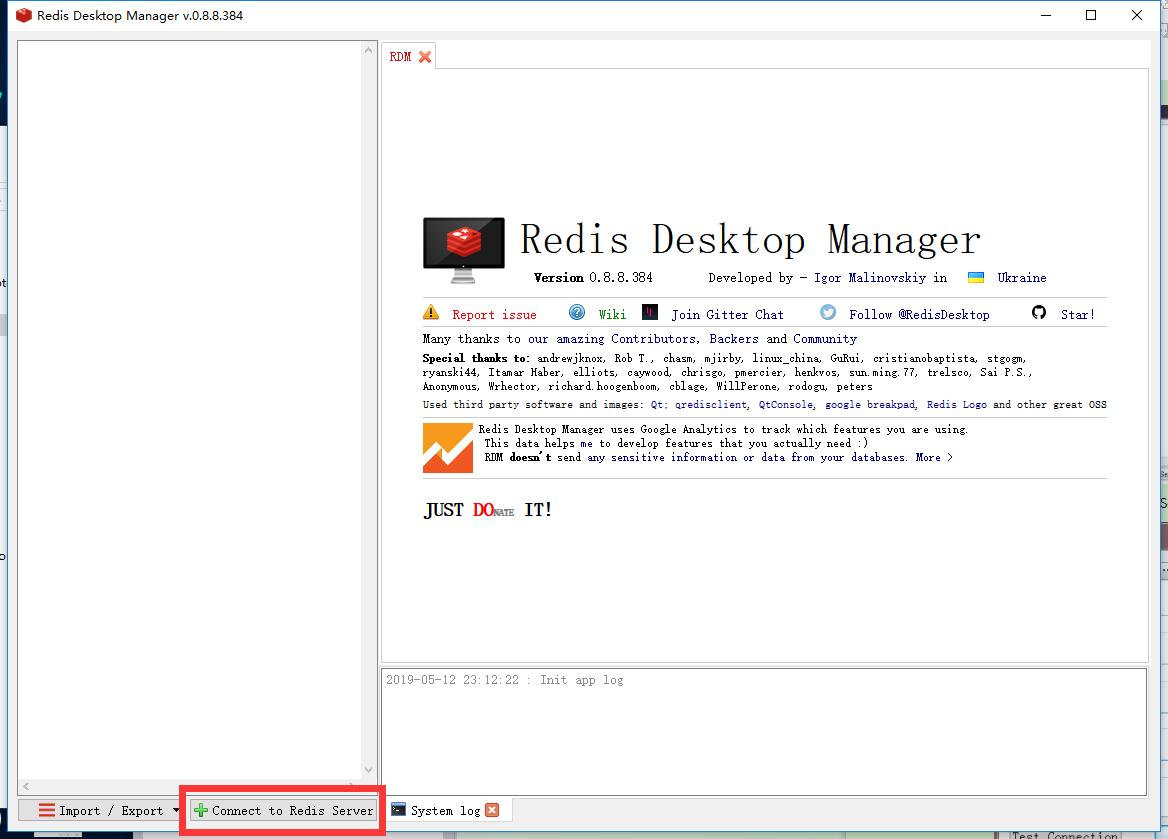This screenshot has height=839, width=1168.
Task: Click the Redis app icon in title bar
Action: click(x=24, y=15)
